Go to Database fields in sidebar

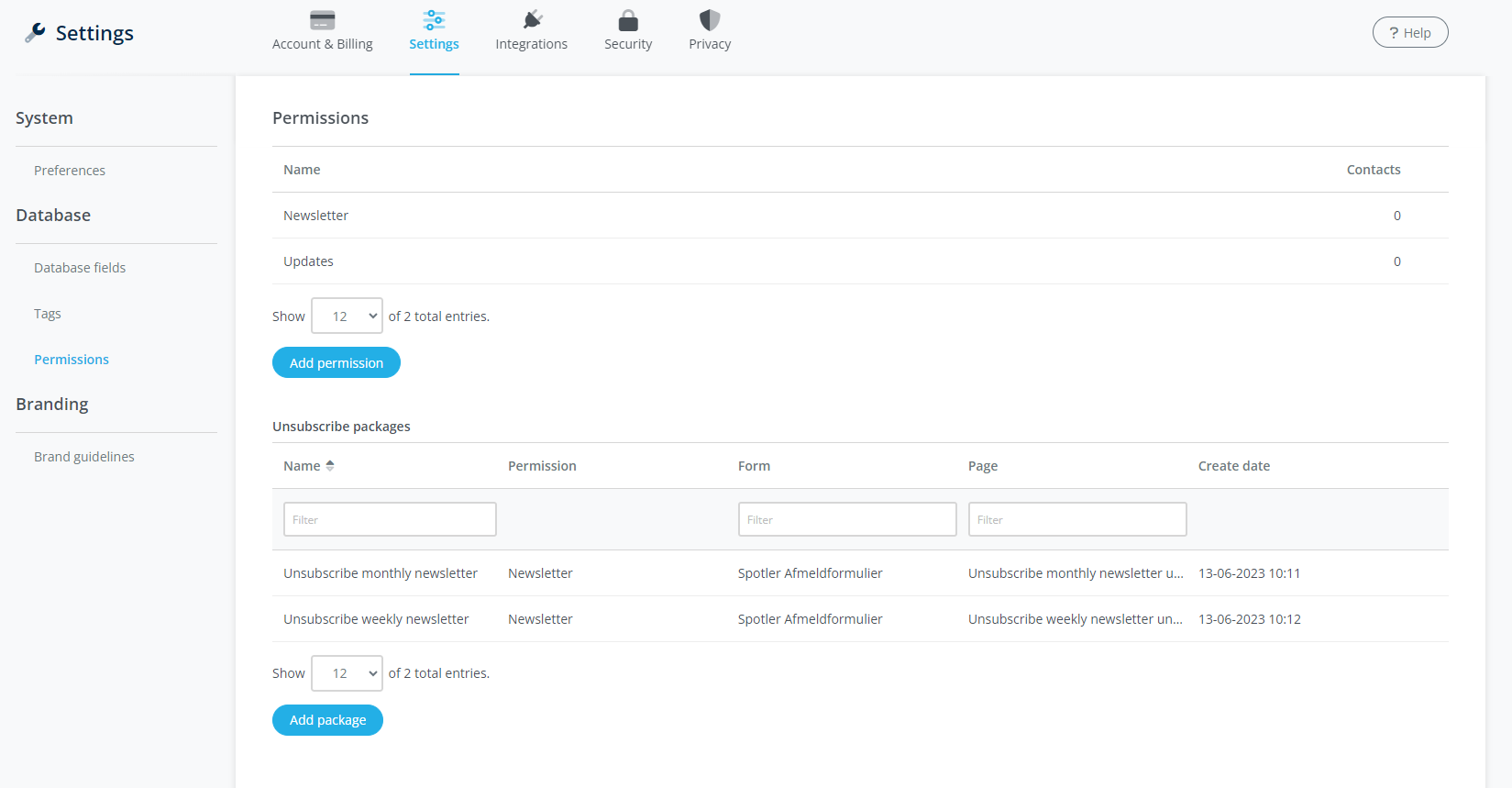pyautogui.click(x=80, y=268)
